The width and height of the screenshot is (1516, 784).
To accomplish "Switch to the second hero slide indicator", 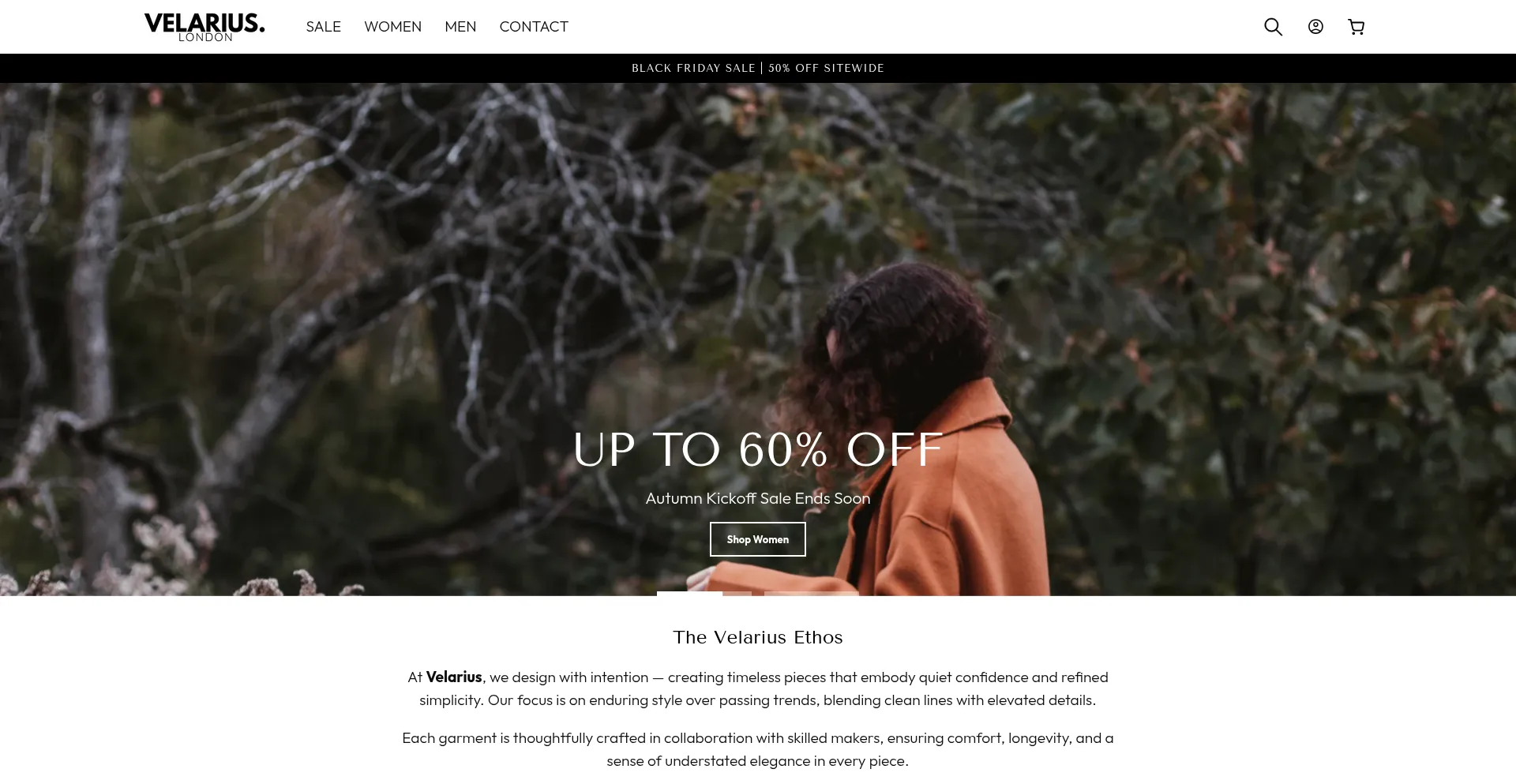I will coord(812,594).
